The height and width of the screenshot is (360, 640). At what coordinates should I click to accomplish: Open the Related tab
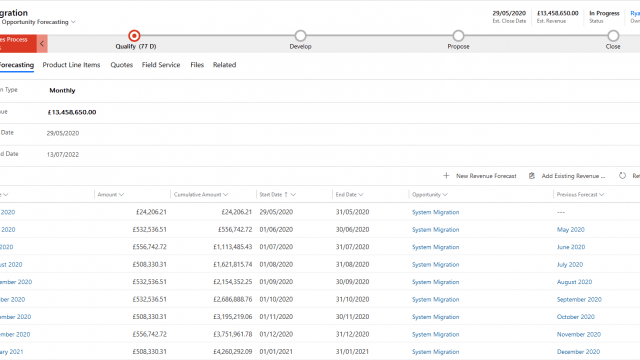[x=224, y=65]
